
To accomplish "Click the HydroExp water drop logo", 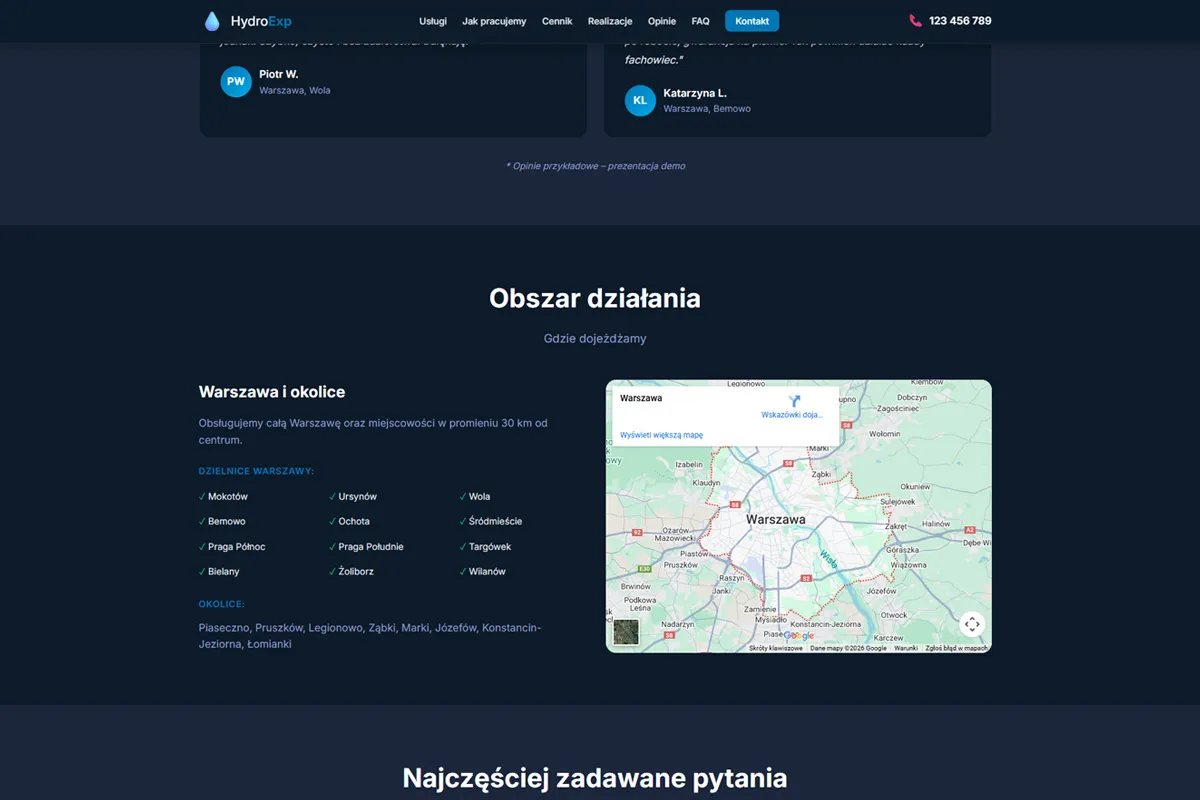I will (212, 21).
